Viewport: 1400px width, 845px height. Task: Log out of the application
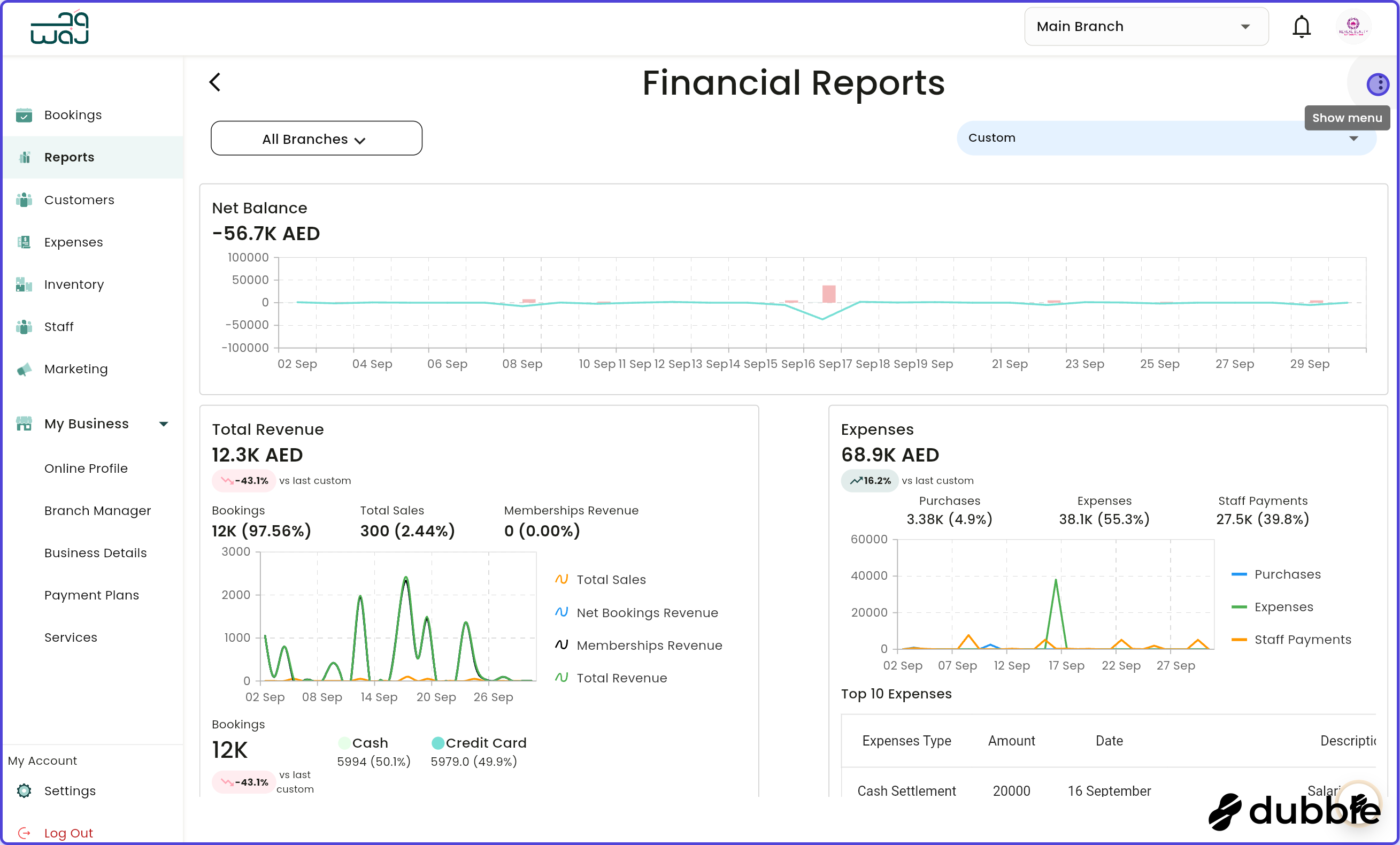click(68, 833)
